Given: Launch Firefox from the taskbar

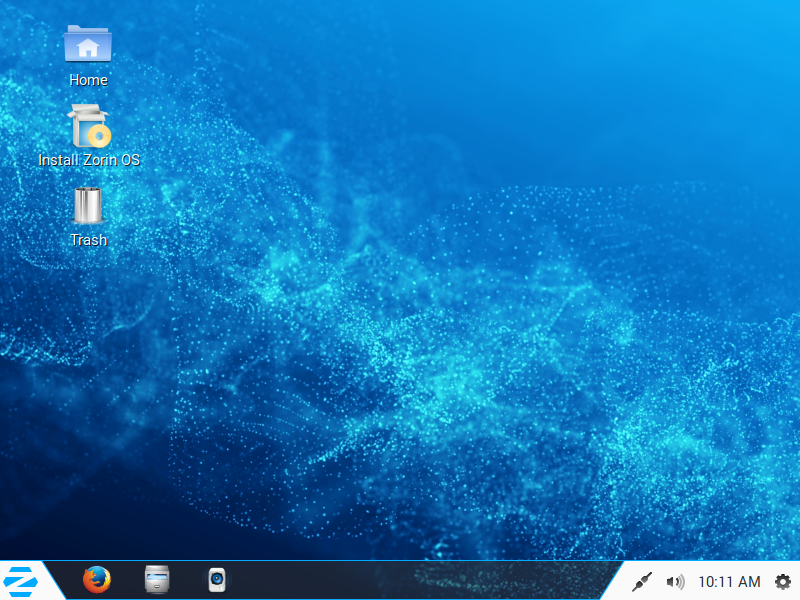Looking at the screenshot, I should pos(97,580).
